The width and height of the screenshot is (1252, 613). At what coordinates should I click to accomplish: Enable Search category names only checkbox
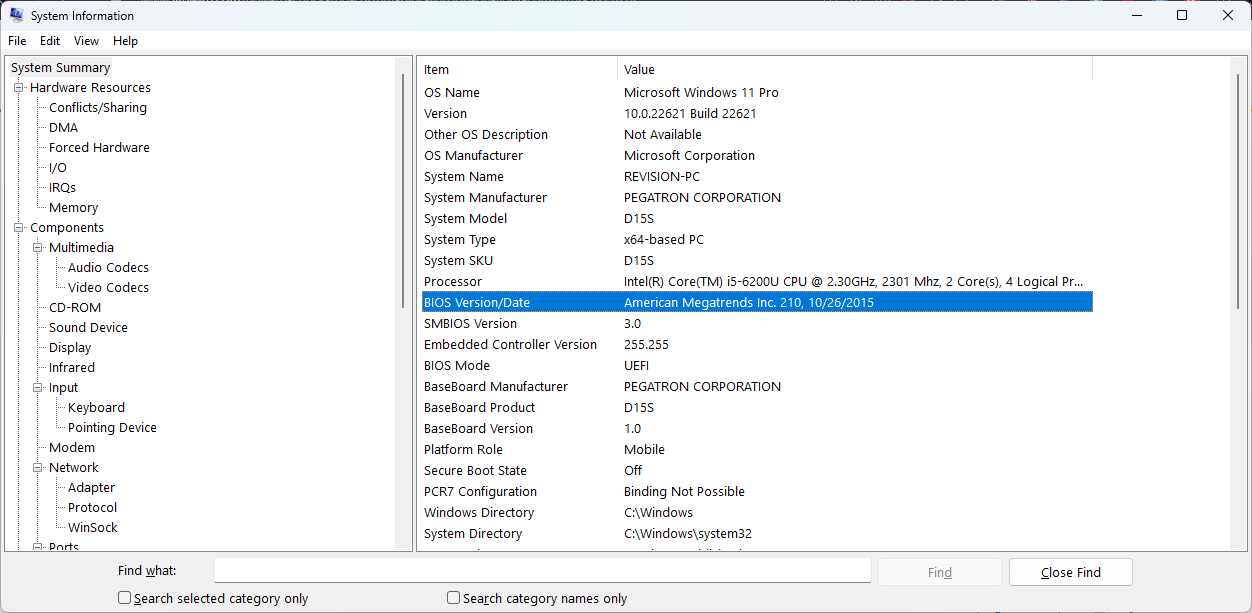(x=454, y=598)
